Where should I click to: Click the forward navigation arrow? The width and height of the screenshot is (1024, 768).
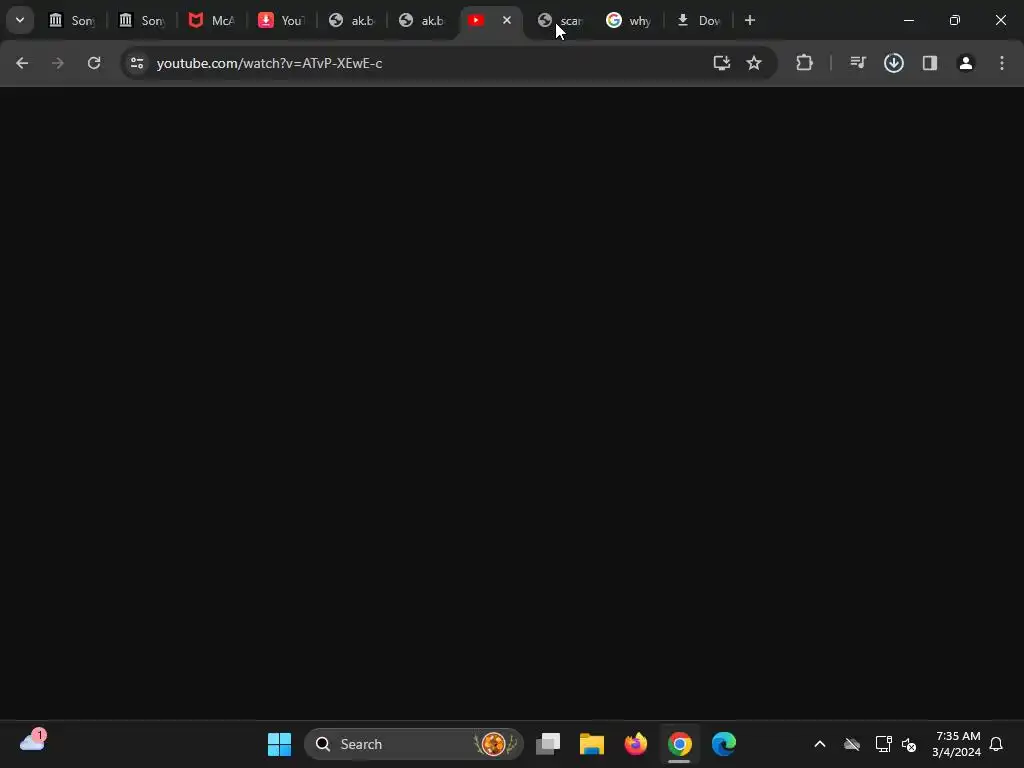tap(58, 63)
